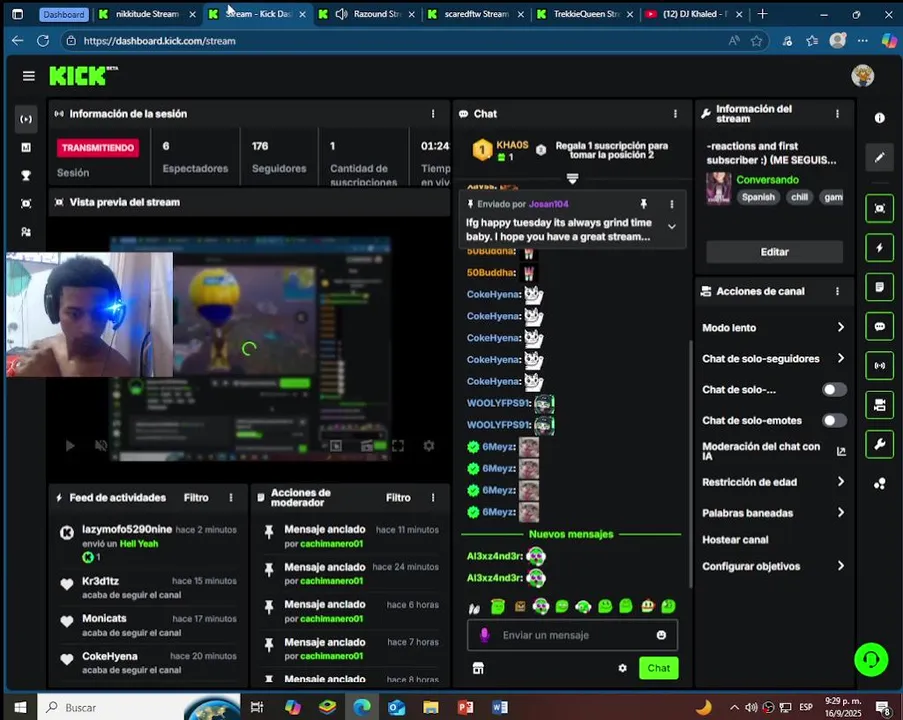Switch to the scaredftw Stream tab
903x720 pixels.
click(476, 14)
